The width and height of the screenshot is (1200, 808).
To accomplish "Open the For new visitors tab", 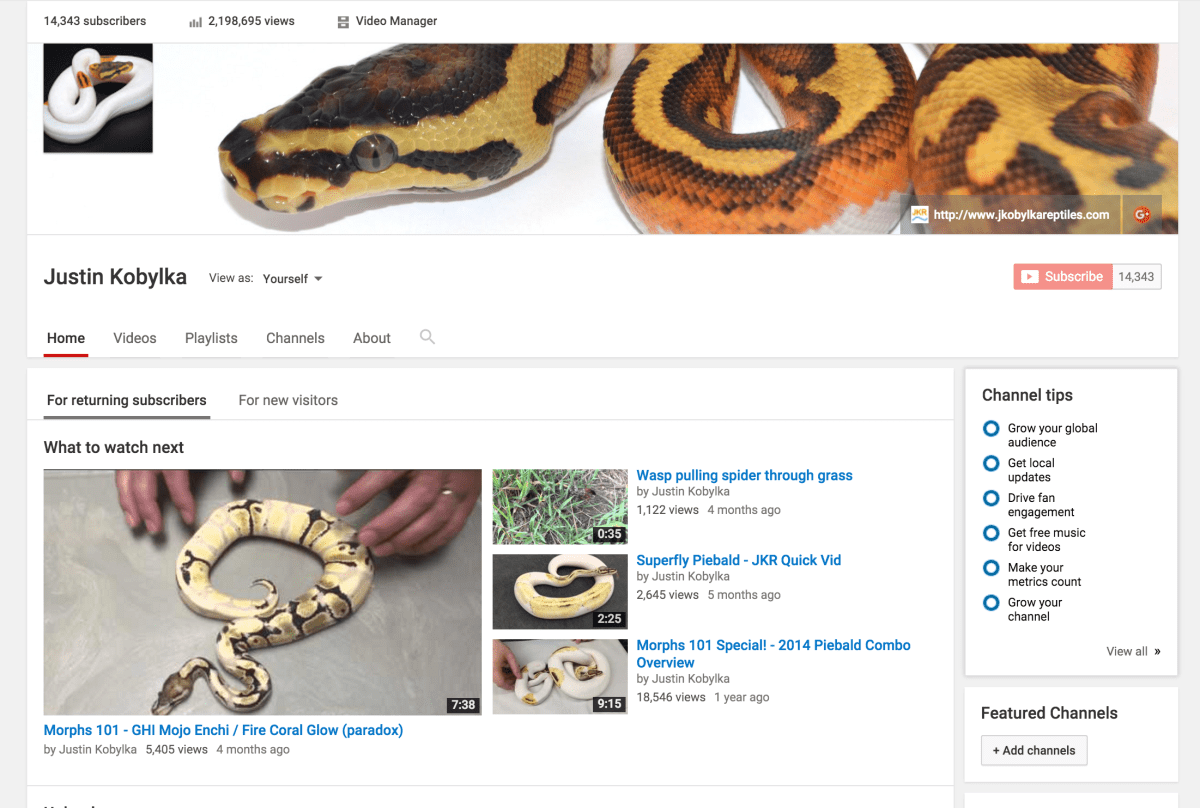I will (288, 400).
